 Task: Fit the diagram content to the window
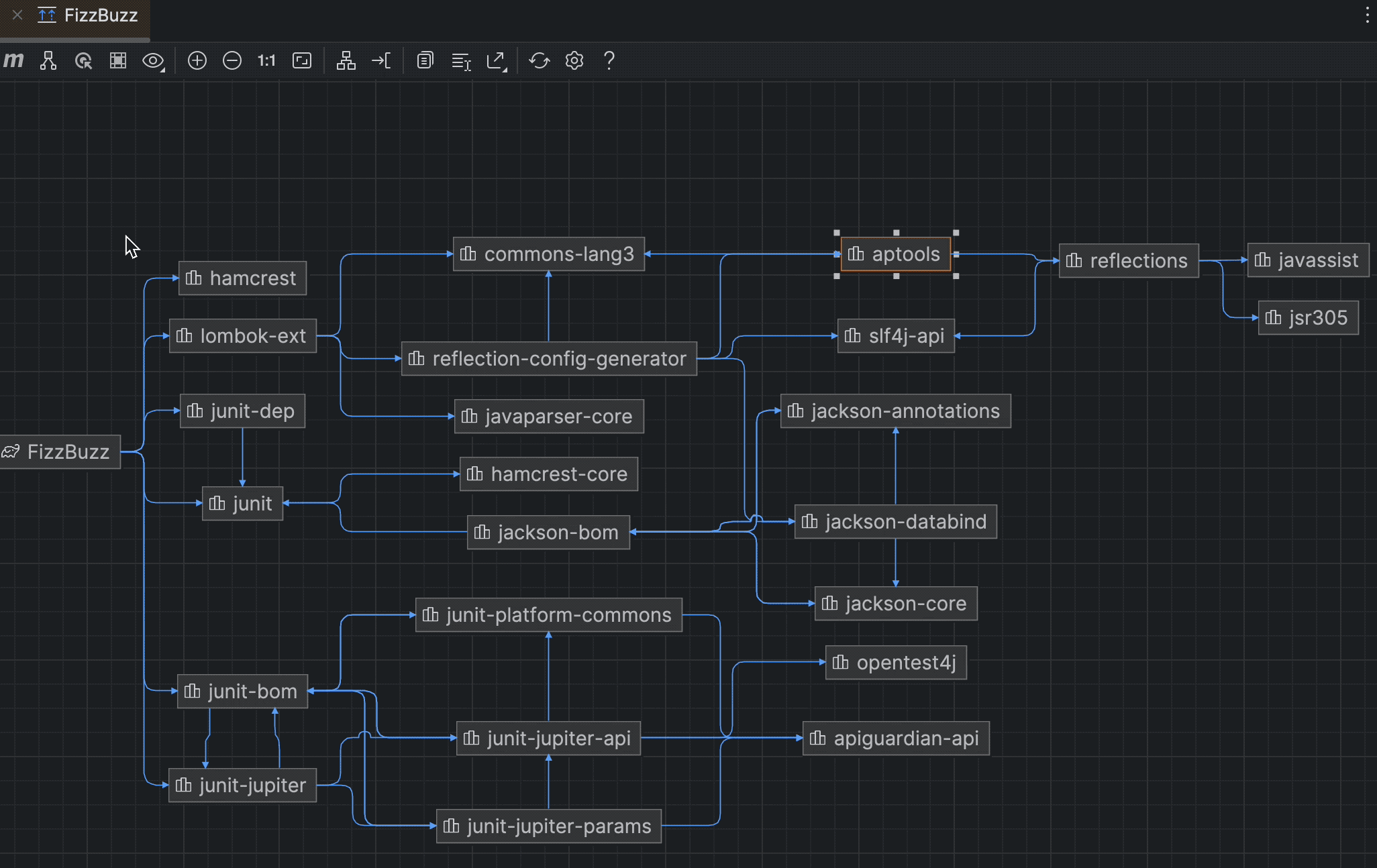point(301,60)
